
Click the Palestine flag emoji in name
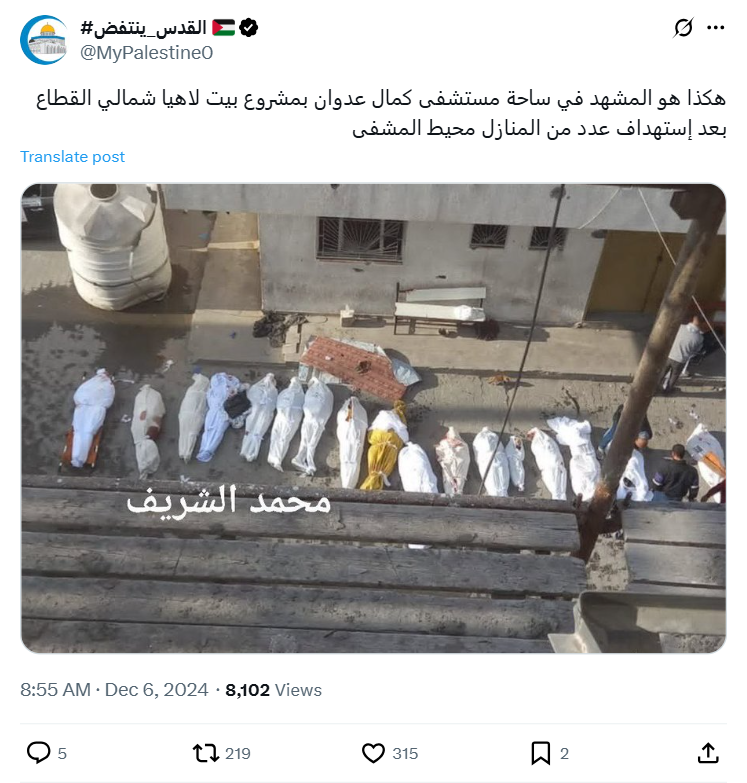pos(223,27)
